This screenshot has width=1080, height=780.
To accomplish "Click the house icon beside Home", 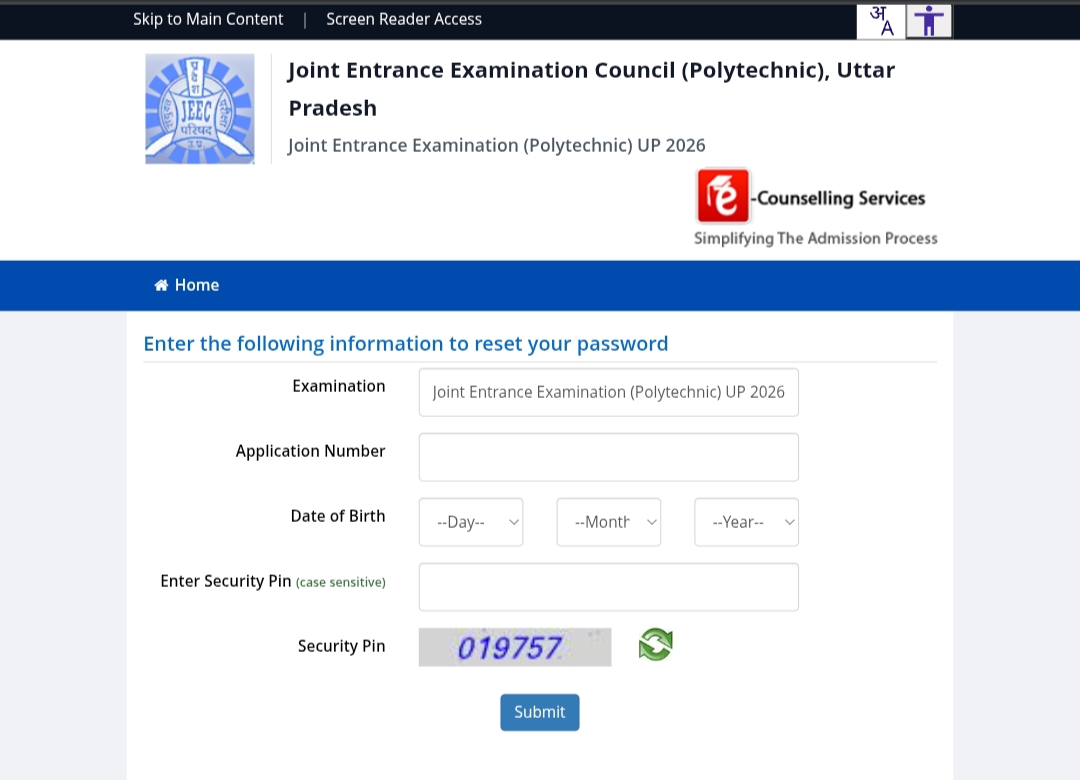I will [x=161, y=285].
